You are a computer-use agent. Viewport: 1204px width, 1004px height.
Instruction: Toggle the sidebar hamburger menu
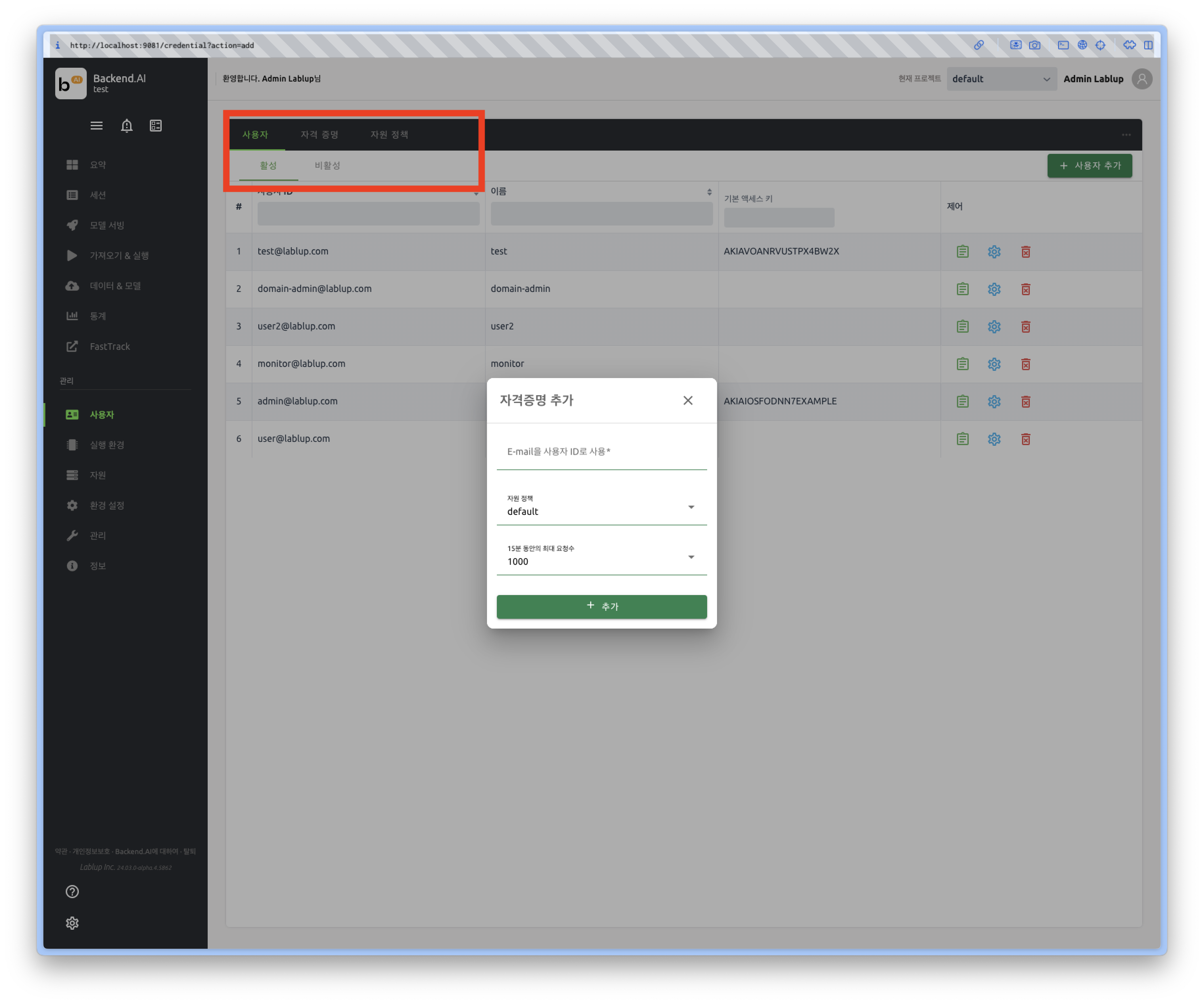[x=96, y=126]
